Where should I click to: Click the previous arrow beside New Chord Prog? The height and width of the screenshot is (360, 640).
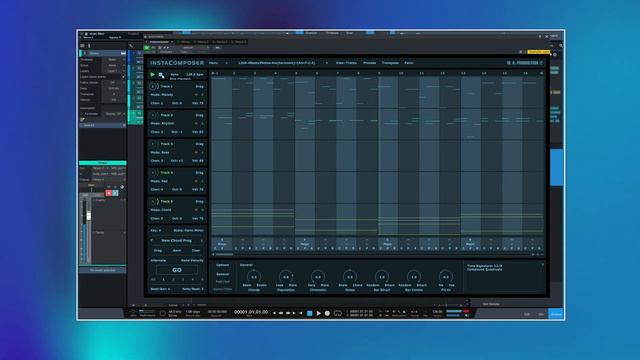click(152, 241)
